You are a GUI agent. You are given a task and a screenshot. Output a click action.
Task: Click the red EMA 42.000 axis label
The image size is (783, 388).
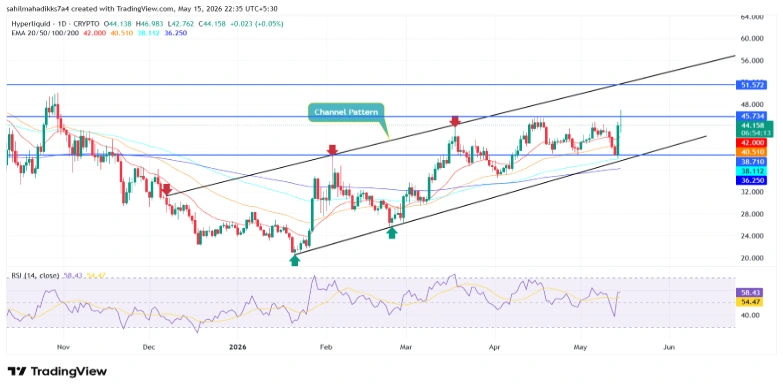pyautogui.click(x=751, y=142)
